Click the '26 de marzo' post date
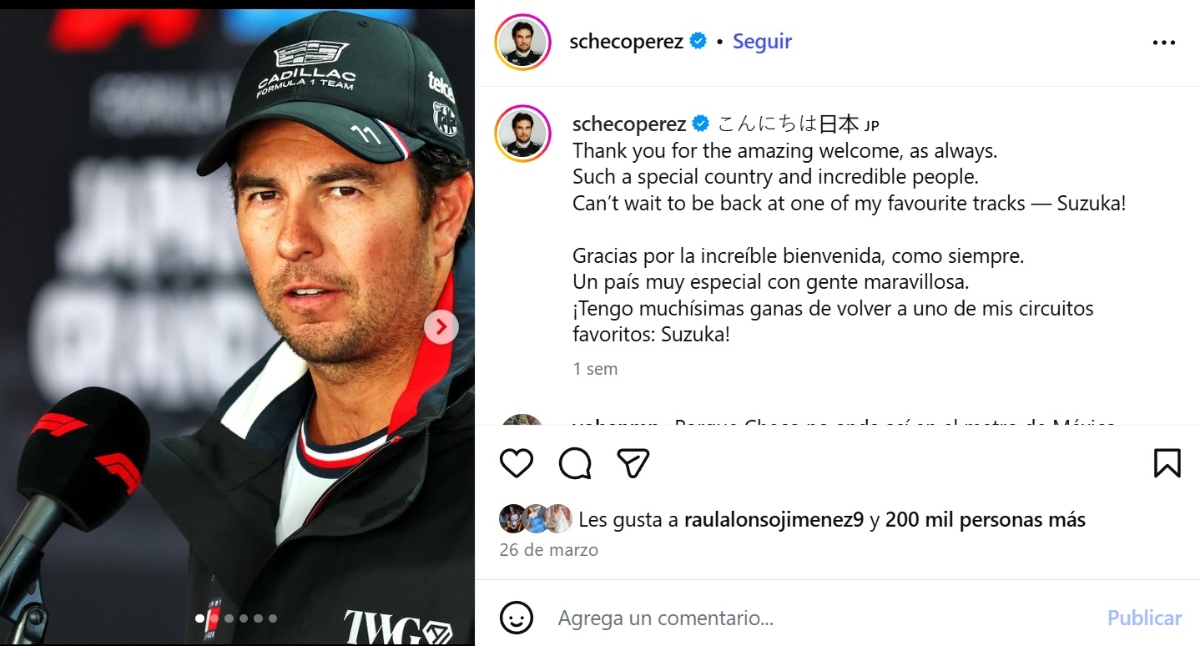This screenshot has width=1200, height=646. 549,550
